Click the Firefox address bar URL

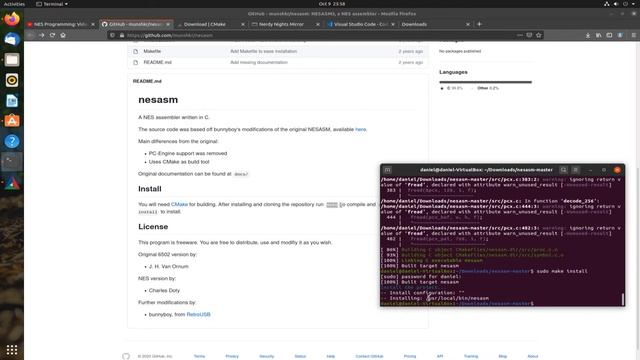[170, 35]
